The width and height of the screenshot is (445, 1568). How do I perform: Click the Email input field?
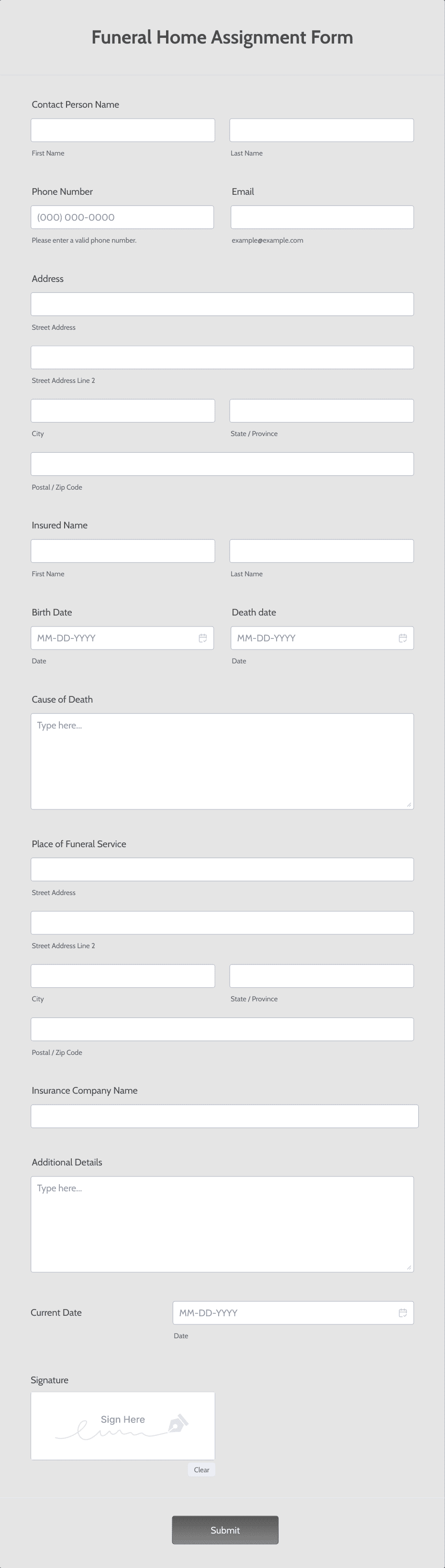click(322, 217)
